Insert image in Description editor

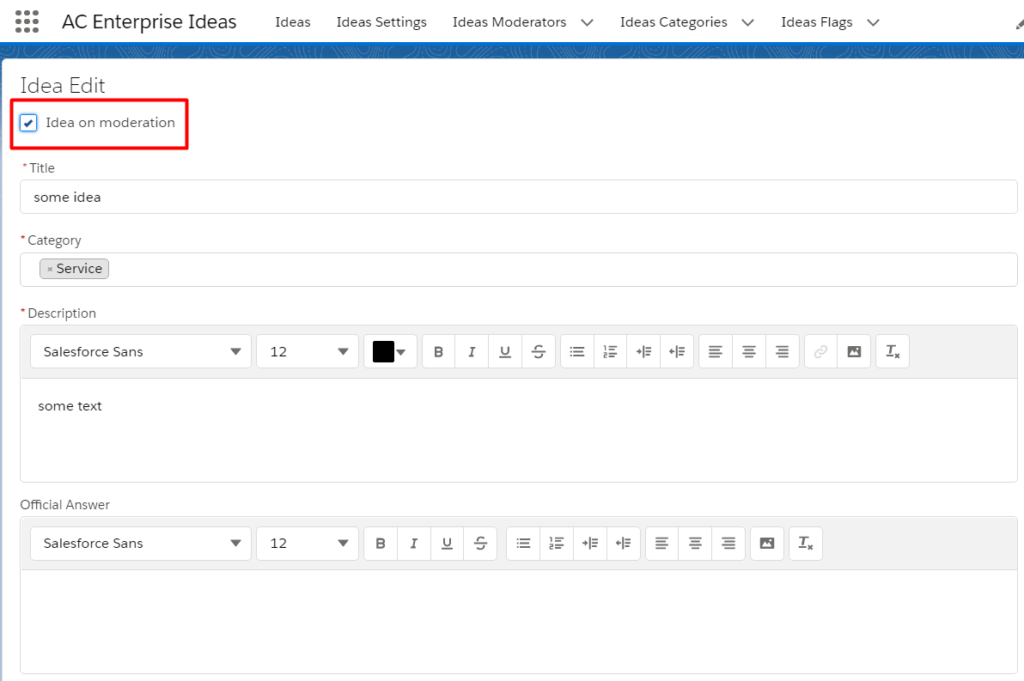tap(854, 351)
